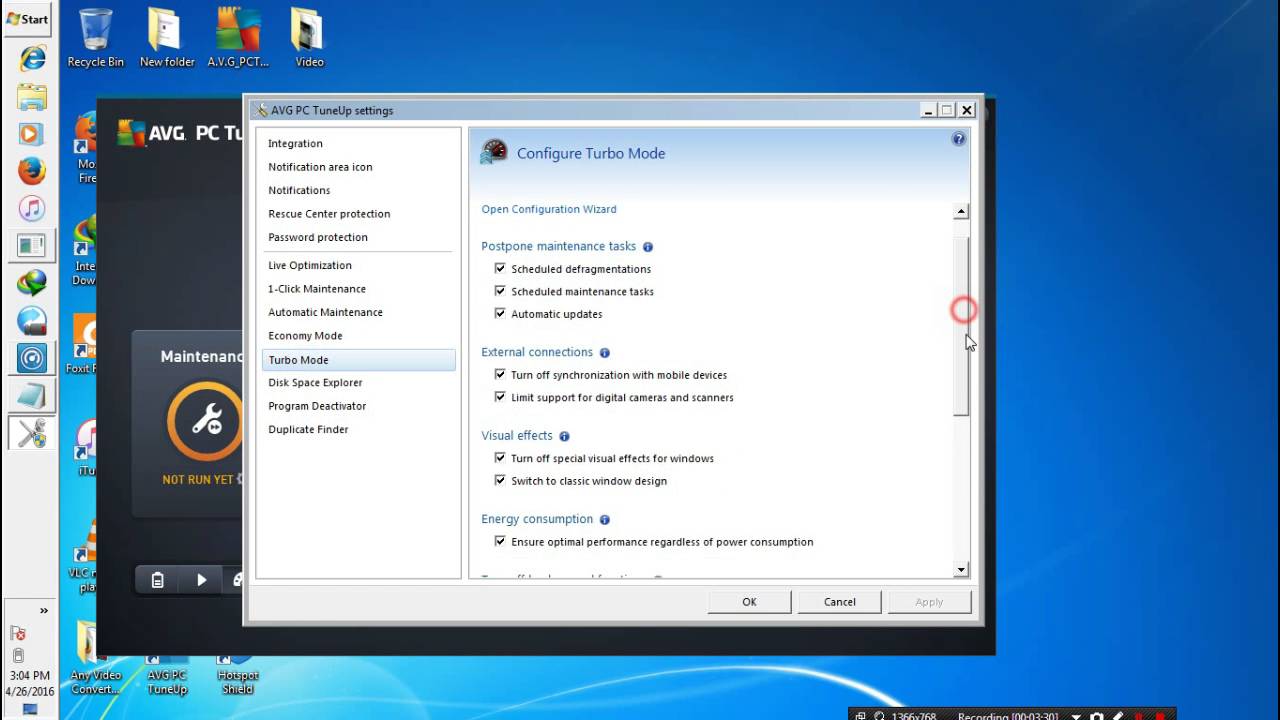Click the clipboard icon in AVG main window
This screenshot has width=1280, height=720.
click(x=157, y=580)
